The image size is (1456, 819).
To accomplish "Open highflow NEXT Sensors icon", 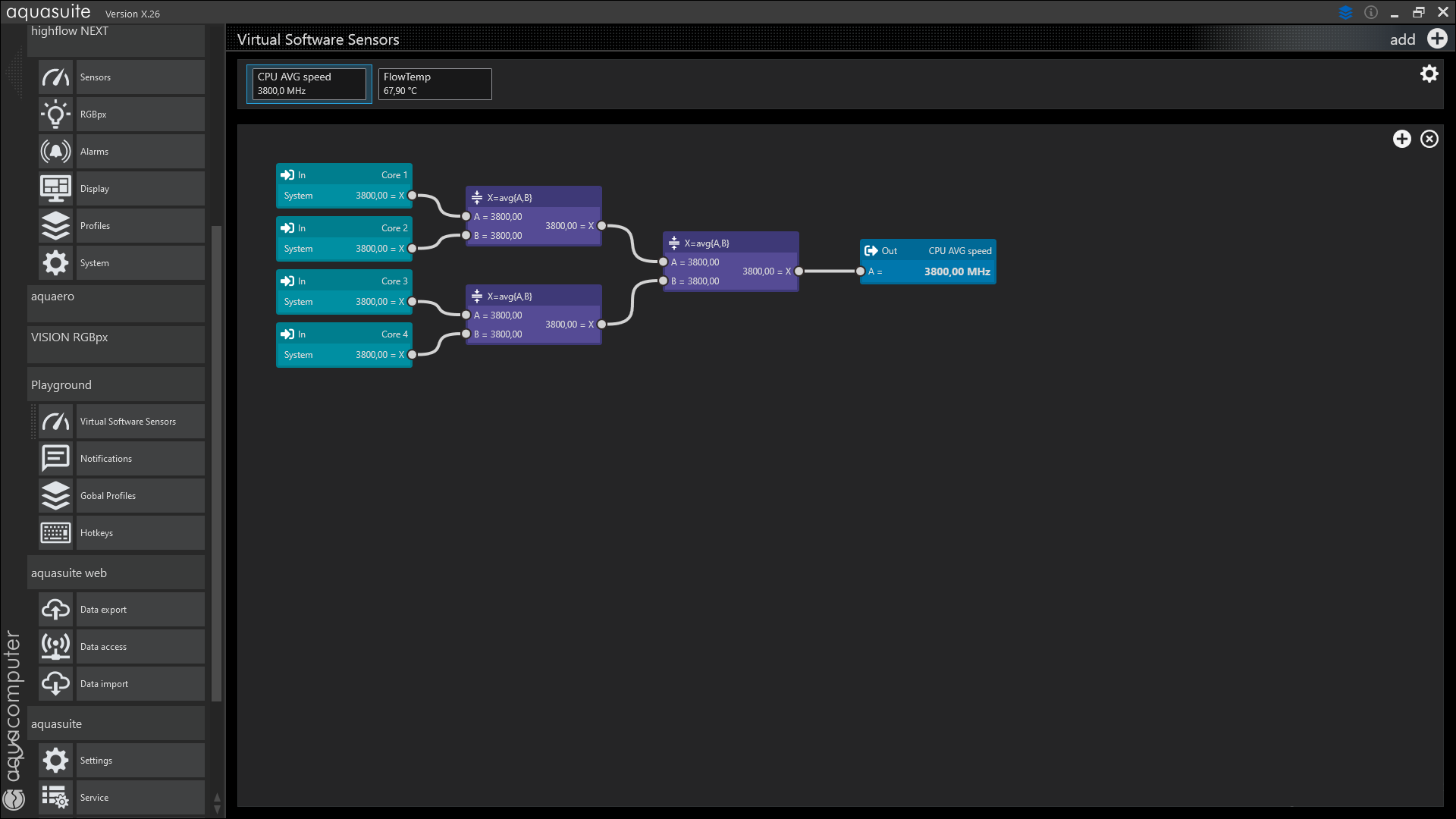I will click(55, 77).
